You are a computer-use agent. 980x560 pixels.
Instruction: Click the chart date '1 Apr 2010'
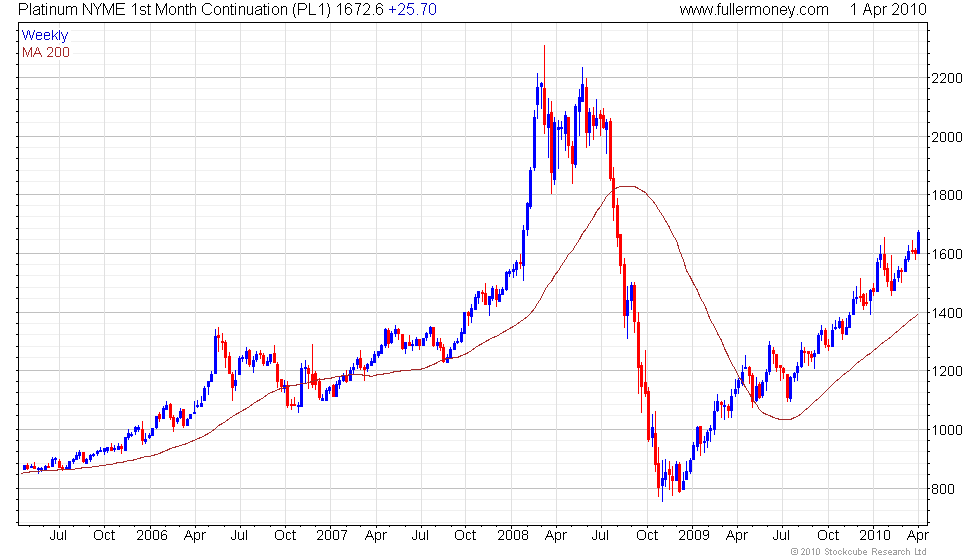[x=888, y=10]
